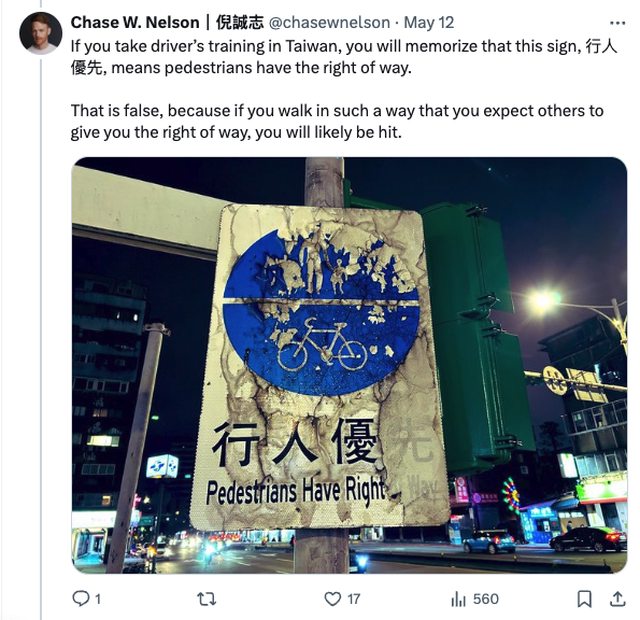This screenshot has height=620, width=640.
Task: Click the tweet text about driver's training
Action: tap(344, 57)
